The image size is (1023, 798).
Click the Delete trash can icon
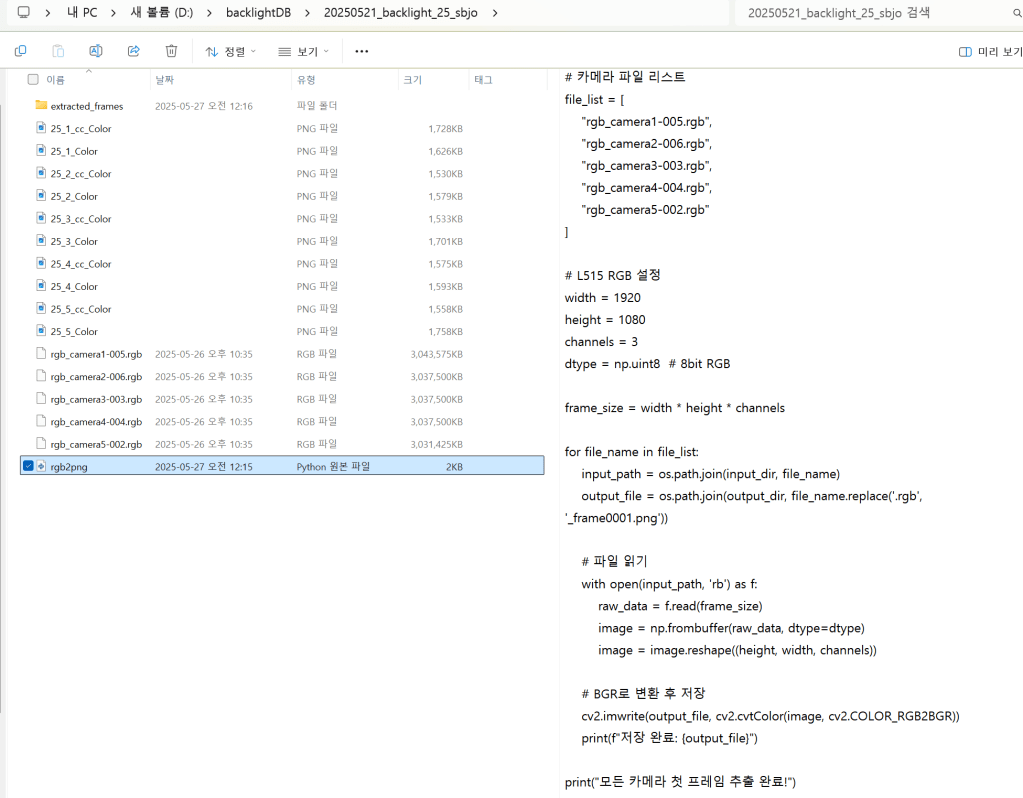pos(171,51)
